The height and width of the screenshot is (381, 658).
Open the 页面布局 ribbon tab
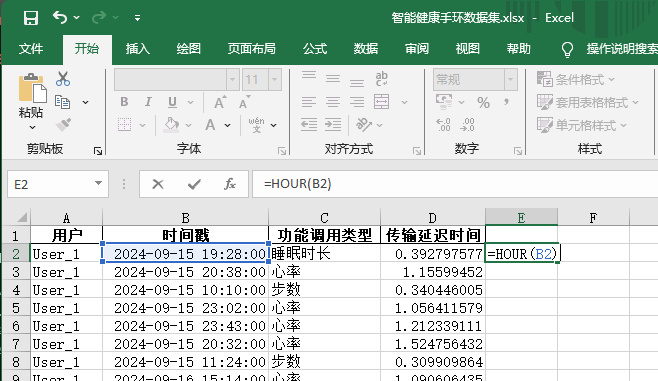tap(251, 49)
